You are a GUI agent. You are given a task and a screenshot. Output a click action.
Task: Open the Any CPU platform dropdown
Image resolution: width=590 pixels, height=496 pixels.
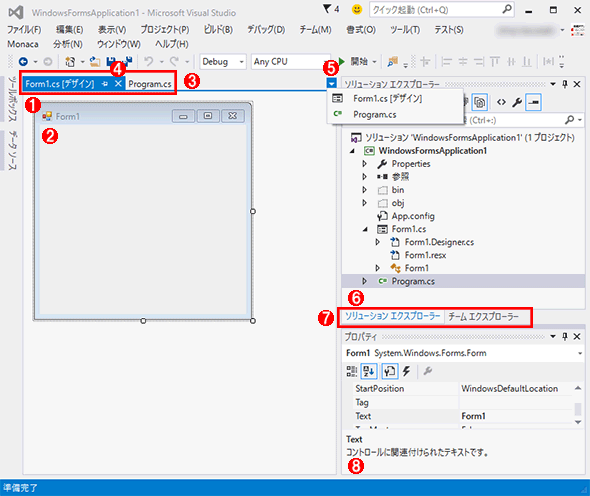tap(325, 62)
